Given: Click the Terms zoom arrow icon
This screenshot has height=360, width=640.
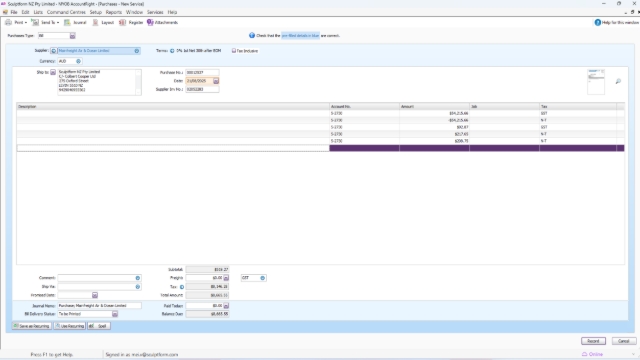Looking at the screenshot, I should point(172,51).
